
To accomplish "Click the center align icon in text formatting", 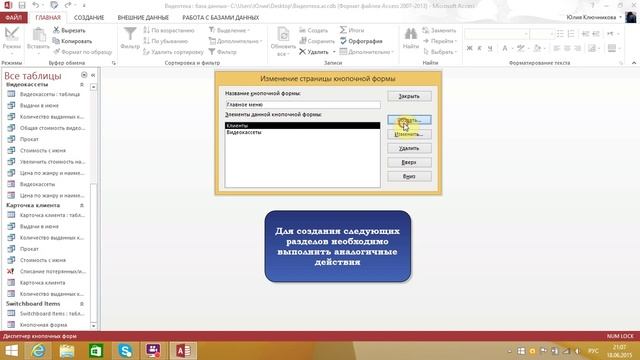I will 567,48.
